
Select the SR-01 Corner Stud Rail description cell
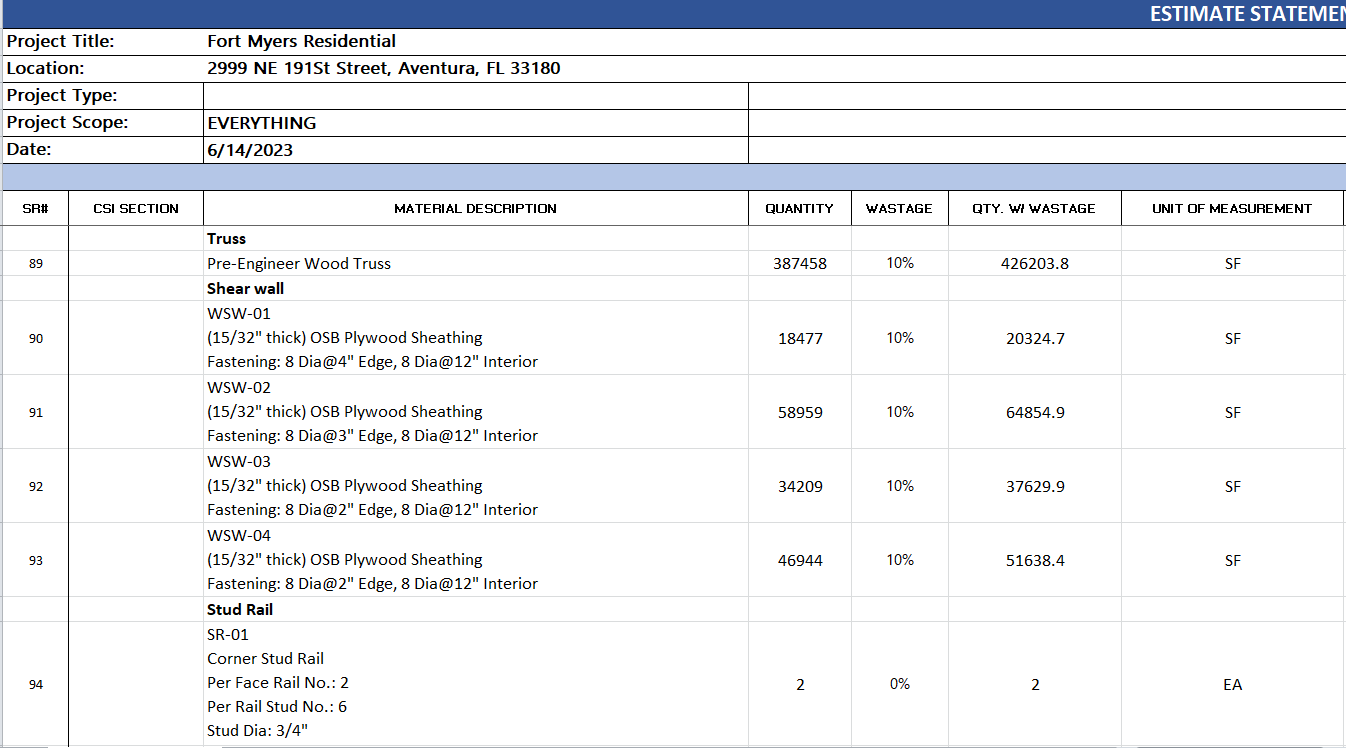click(x=476, y=684)
